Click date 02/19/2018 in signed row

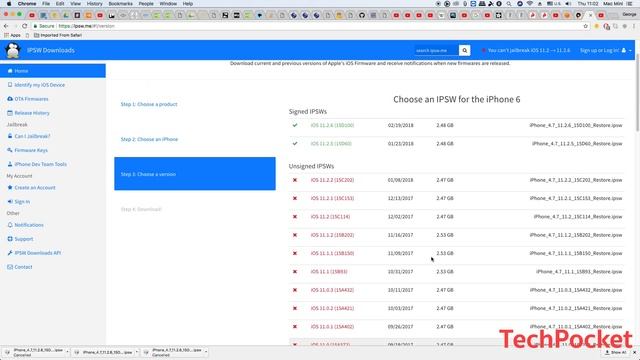400,125
